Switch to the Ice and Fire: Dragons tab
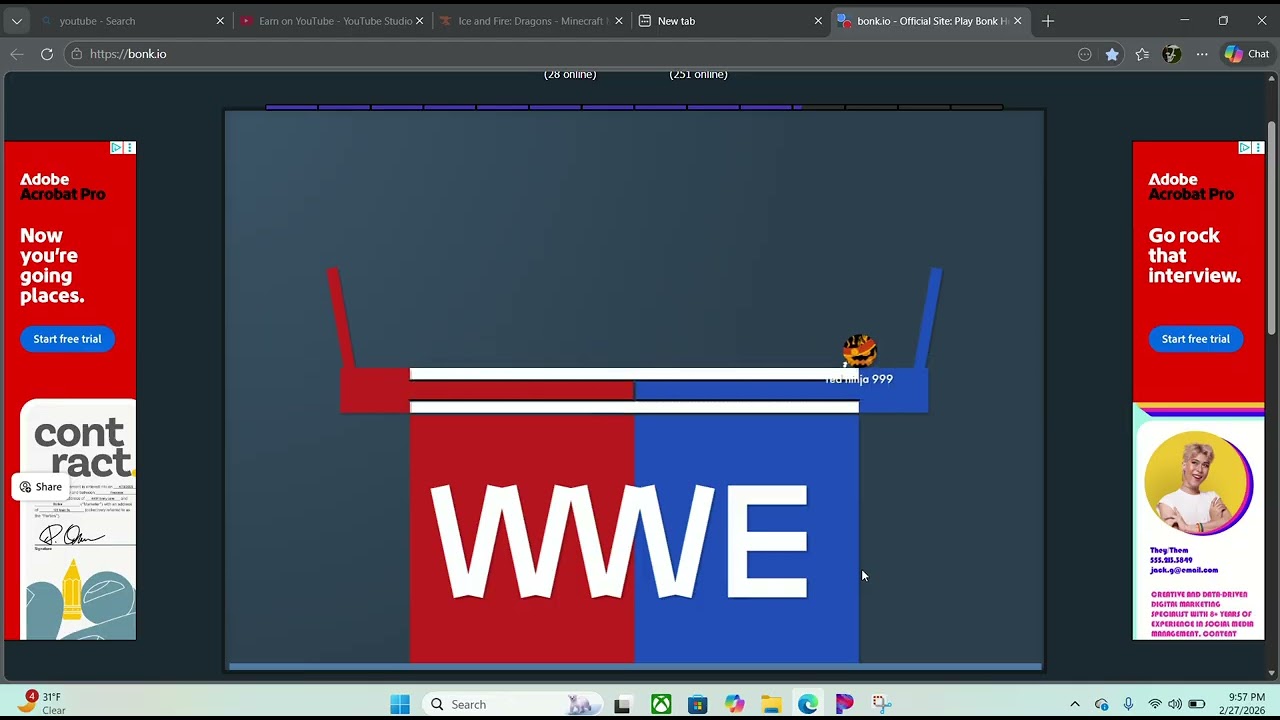 [x=530, y=21]
